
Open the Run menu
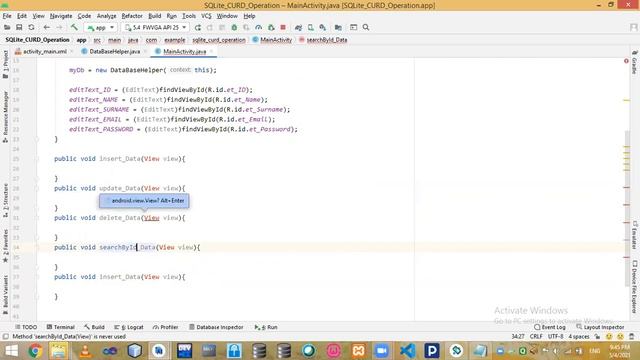pos(171,16)
